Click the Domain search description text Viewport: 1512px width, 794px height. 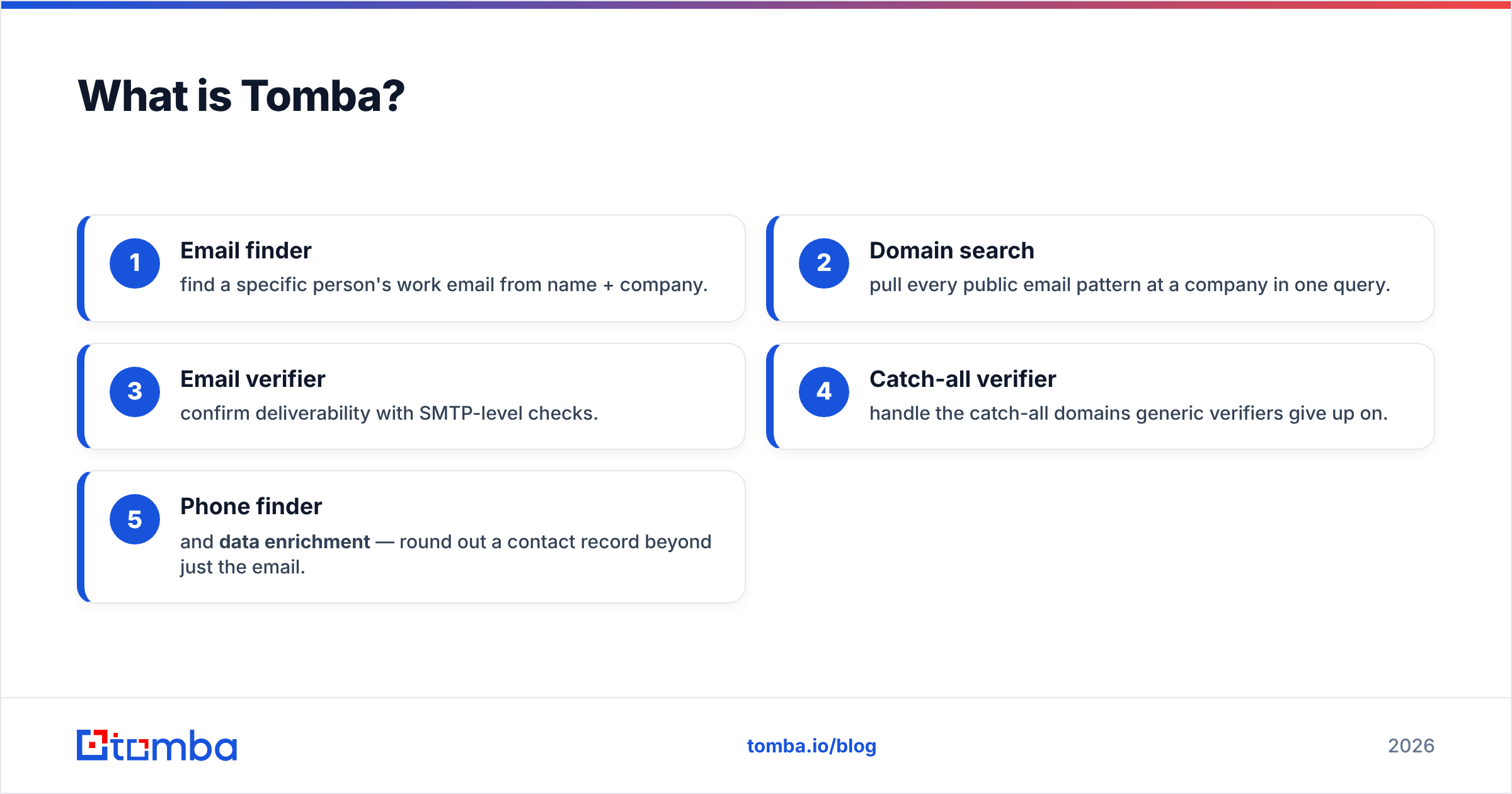[x=1130, y=285]
